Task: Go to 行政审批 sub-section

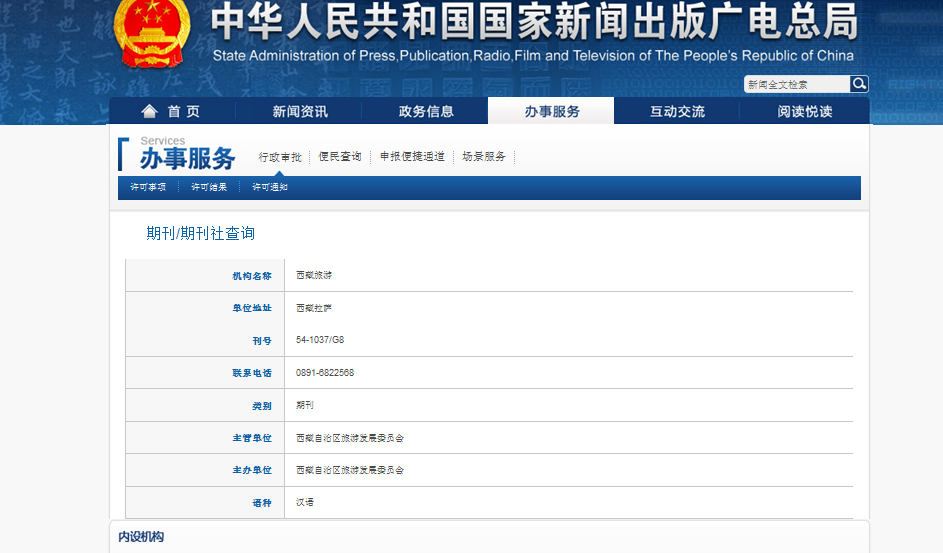Action: click(280, 157)
